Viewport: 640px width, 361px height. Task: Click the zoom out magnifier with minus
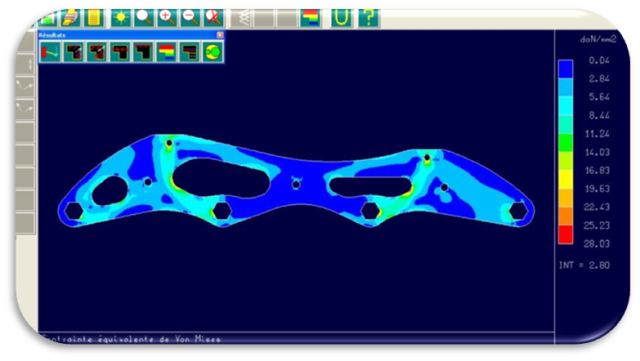(x=190, y=18)
